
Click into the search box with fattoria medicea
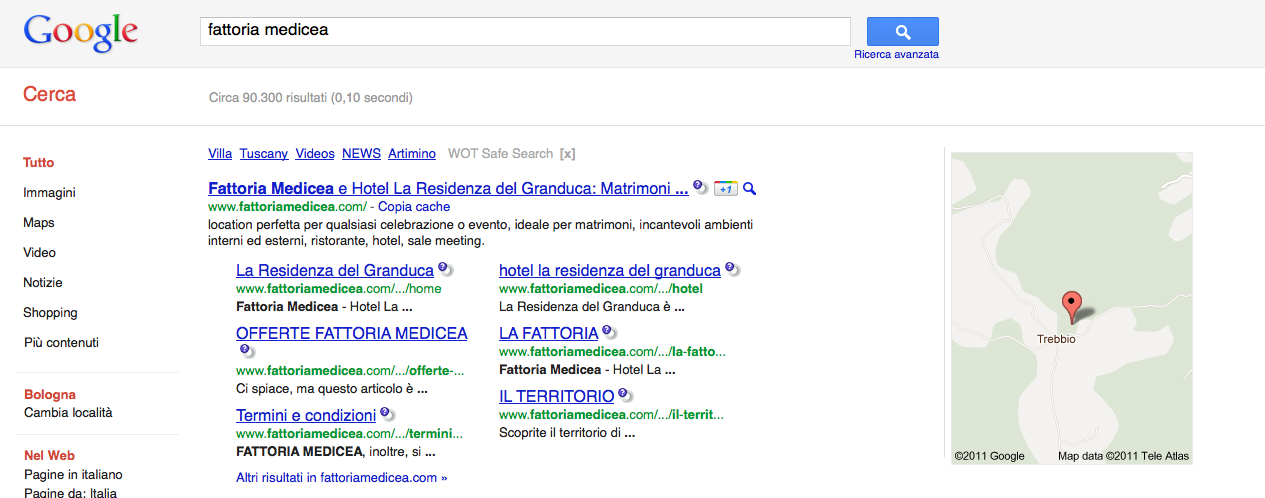pyautogui.click(x=525, y=31)
